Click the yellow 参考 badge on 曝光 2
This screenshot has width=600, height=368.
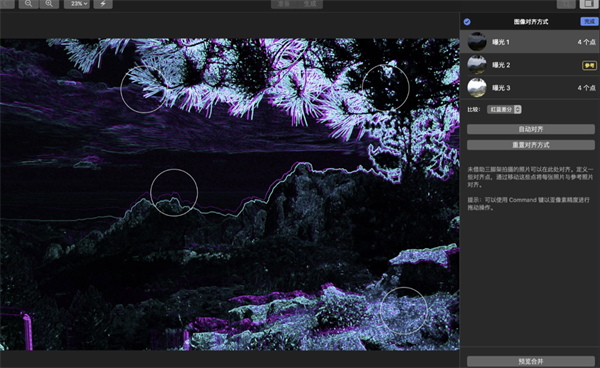coord(589,65)
